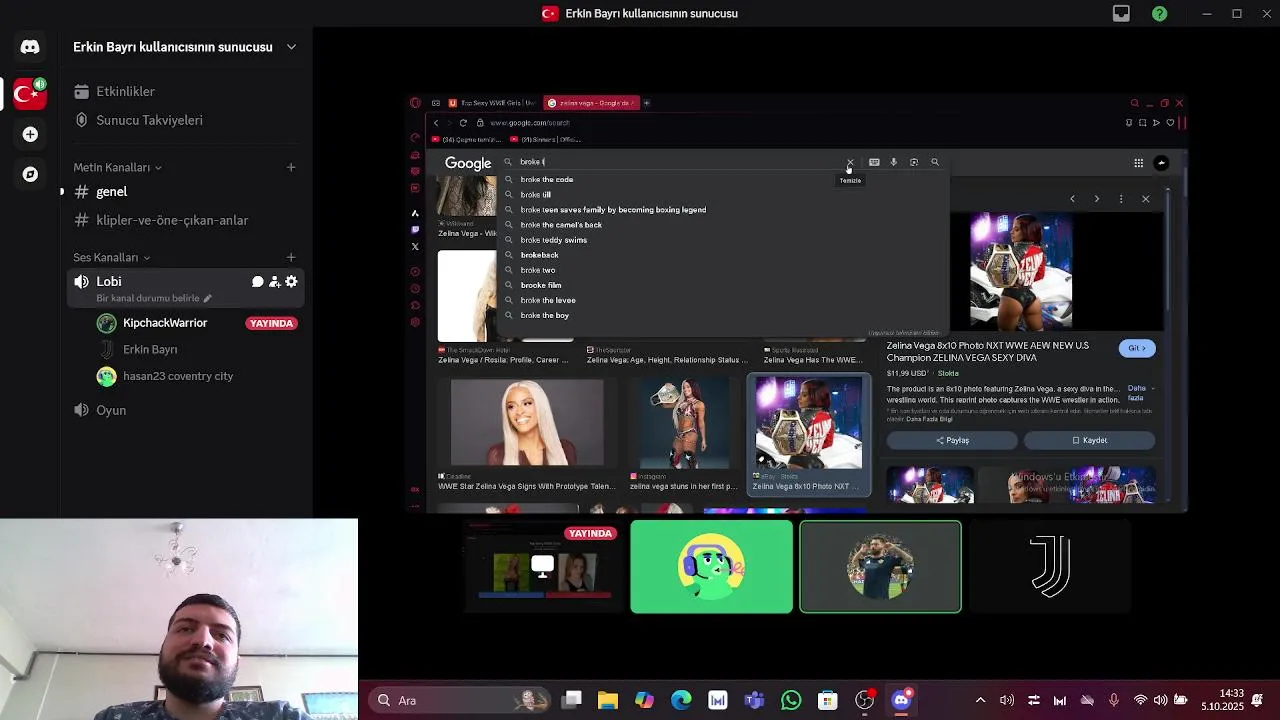Open Google apps grid in the stream
The image size is (1280, 720).
point(1138,163)
